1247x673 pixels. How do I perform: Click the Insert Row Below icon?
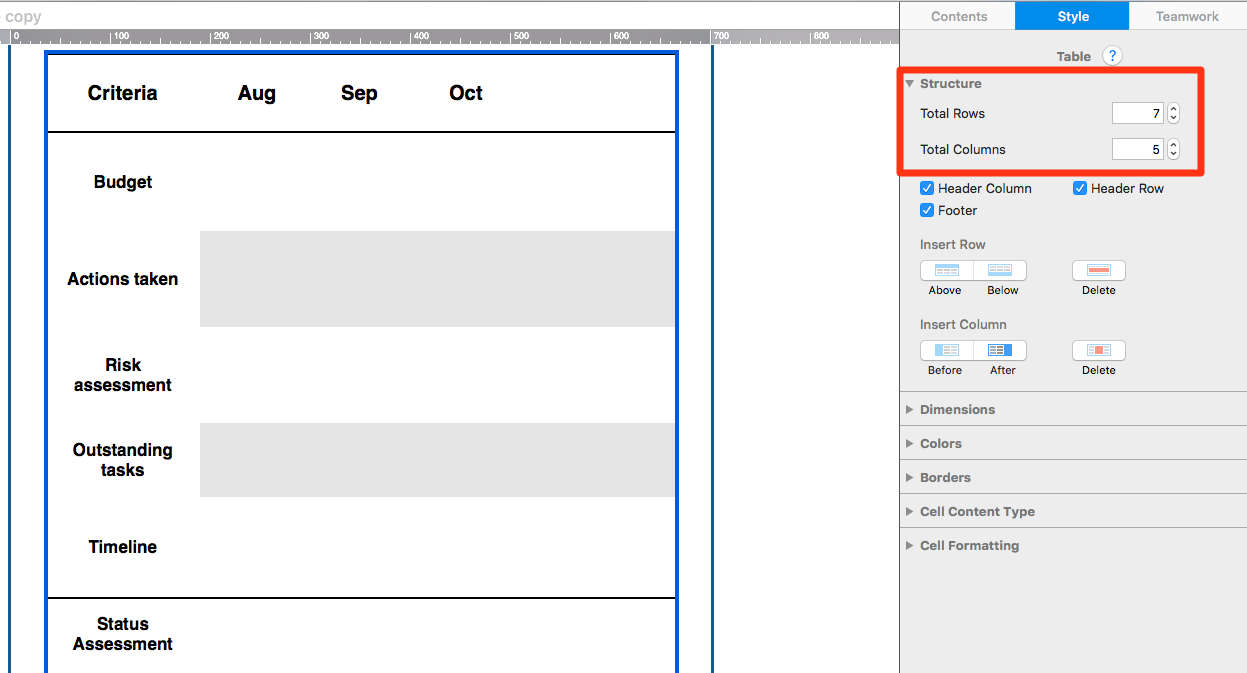pos(1002,270)
